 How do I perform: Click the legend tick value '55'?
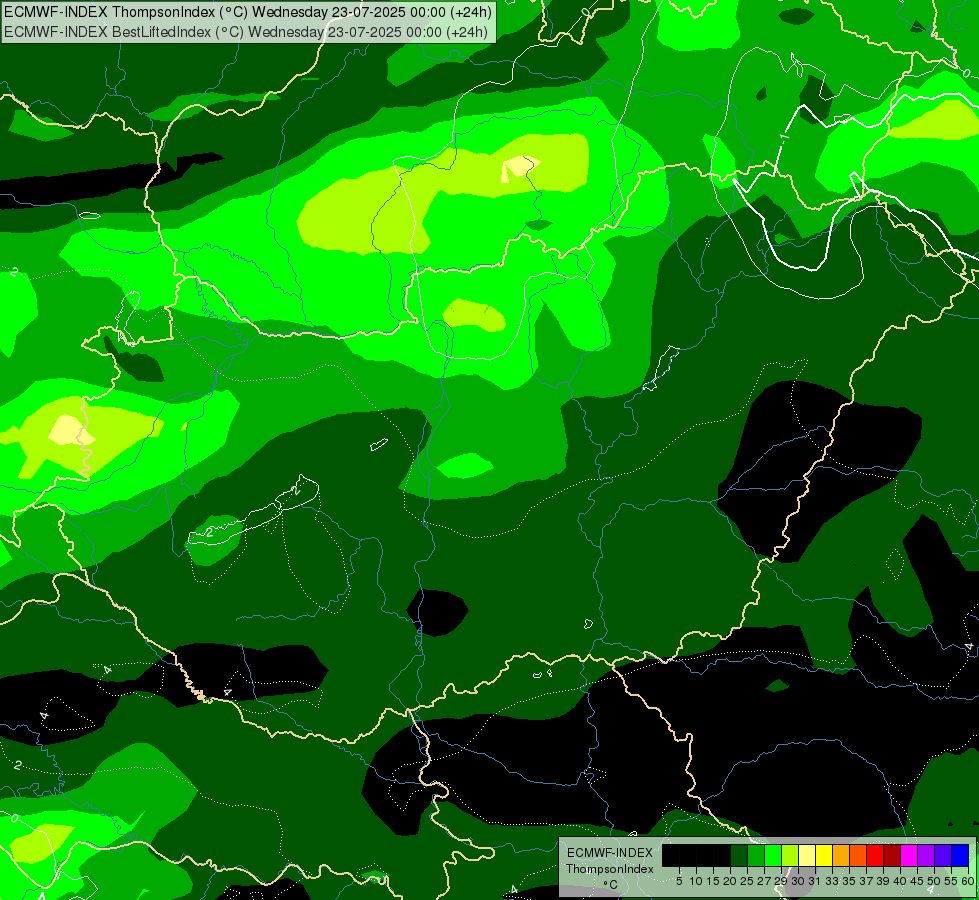pos(951,881)
